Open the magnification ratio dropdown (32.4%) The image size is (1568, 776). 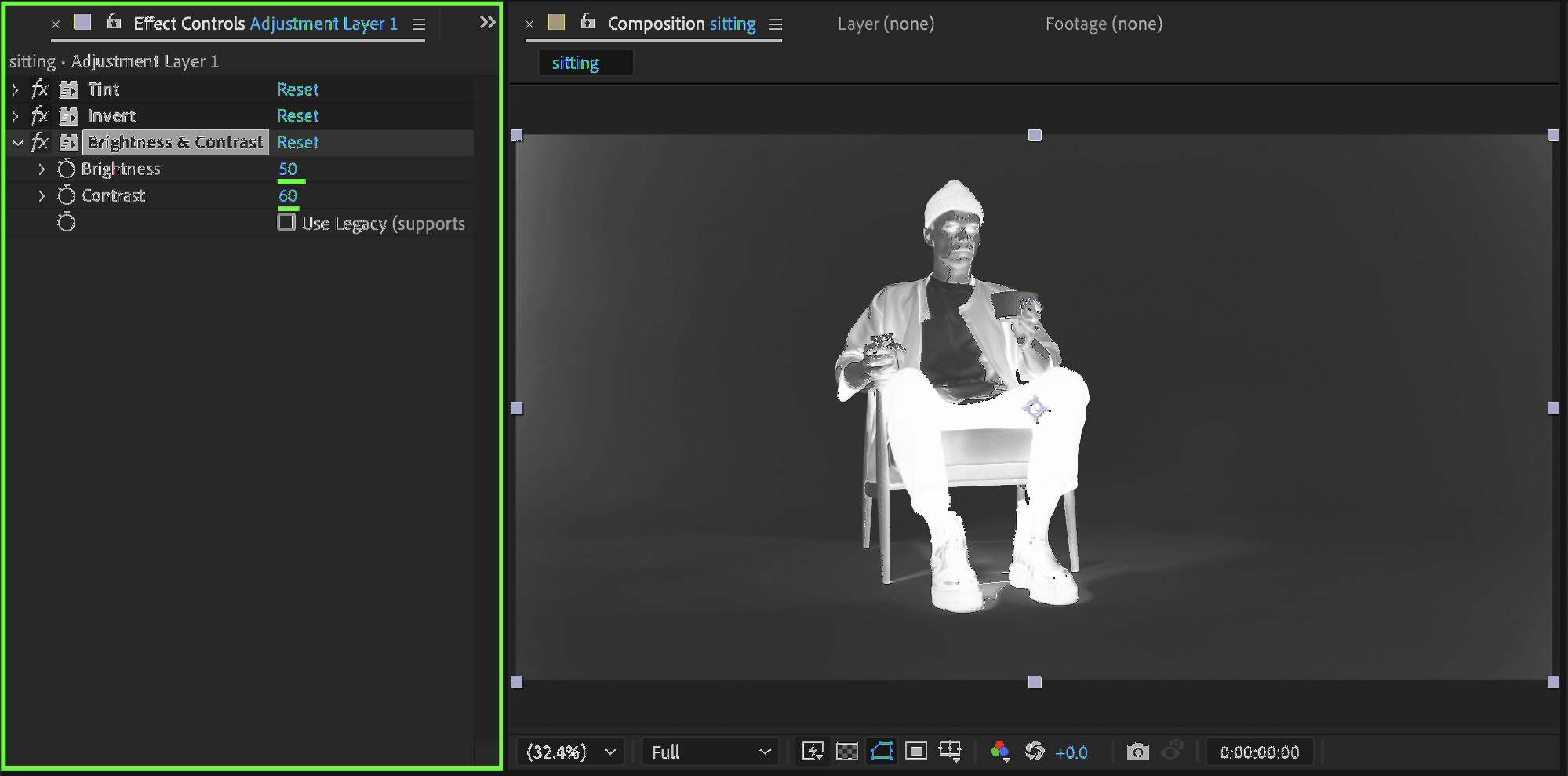(570, 752)
